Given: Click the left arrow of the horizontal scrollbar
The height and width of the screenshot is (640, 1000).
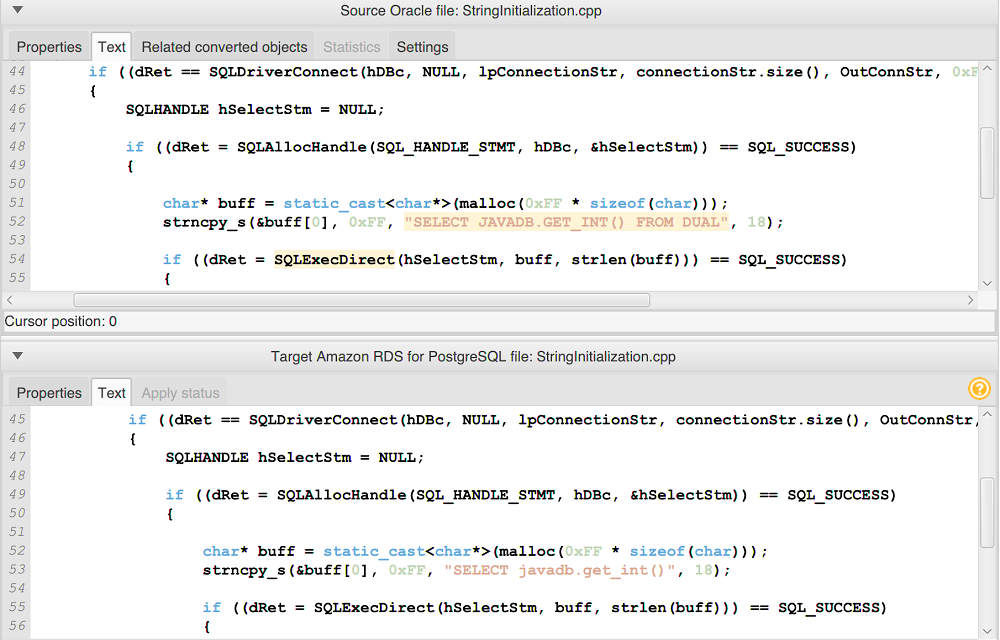Looking at the screenshot, I should click(x=9, y=299).
